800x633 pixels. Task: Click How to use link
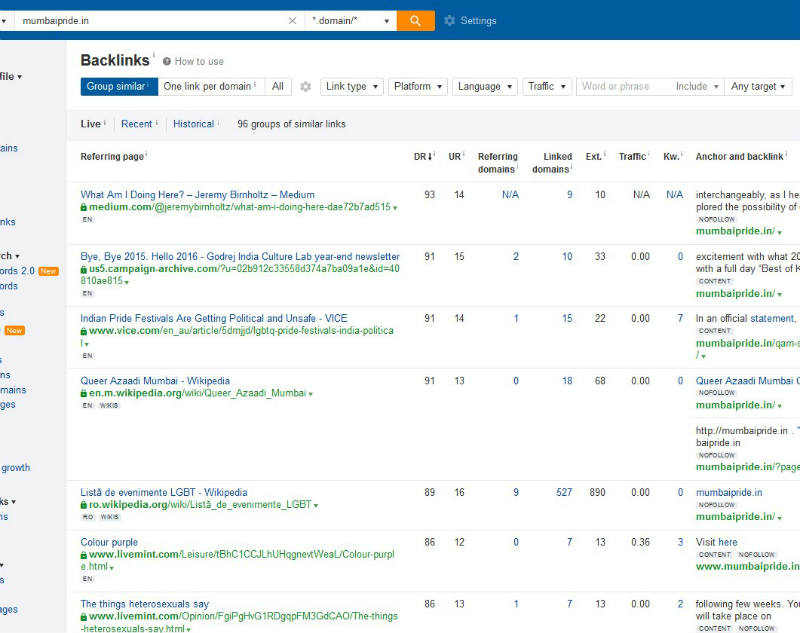(x=199, y=61)
